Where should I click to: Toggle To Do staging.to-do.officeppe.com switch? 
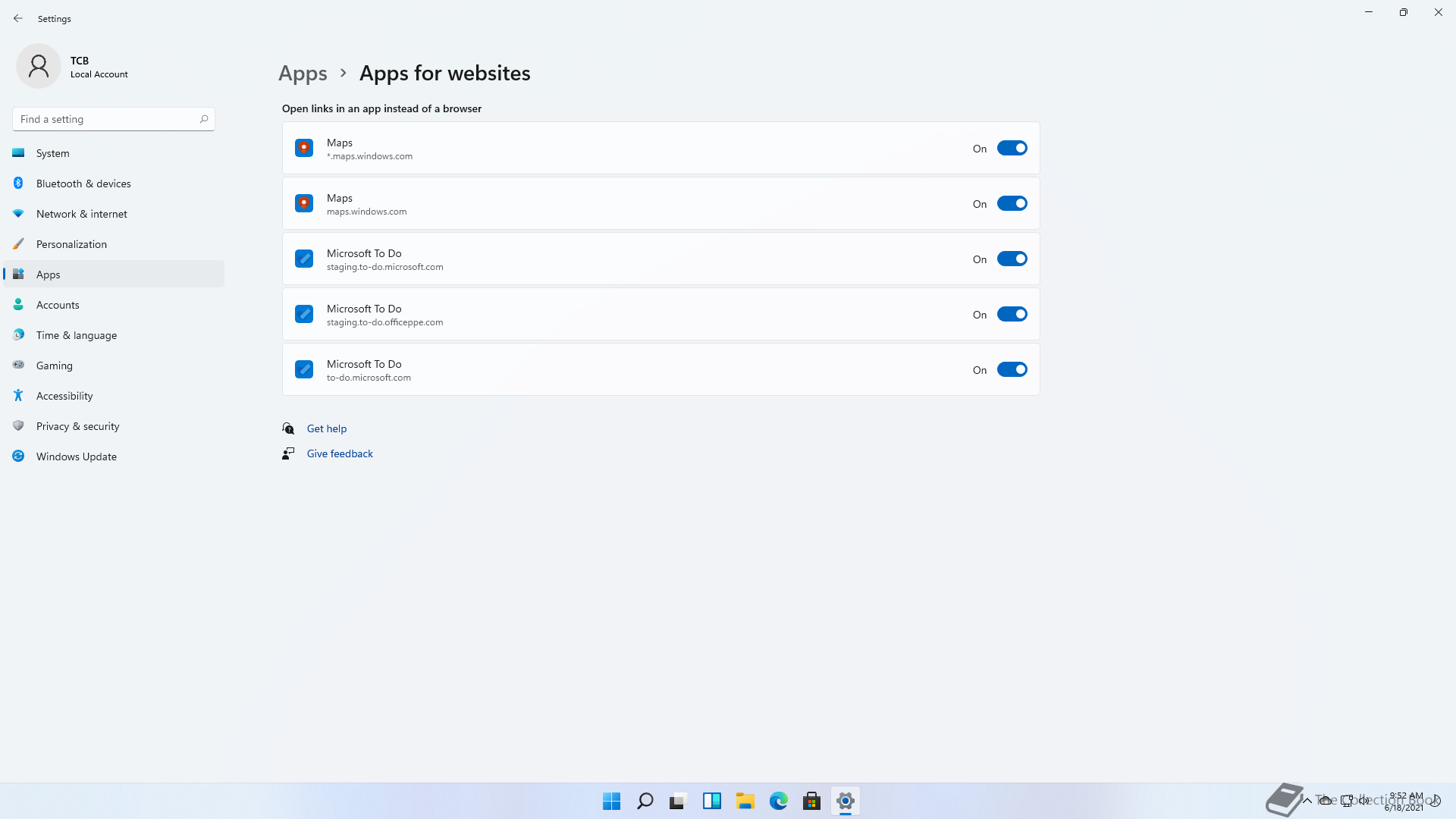pos(1012,314)
